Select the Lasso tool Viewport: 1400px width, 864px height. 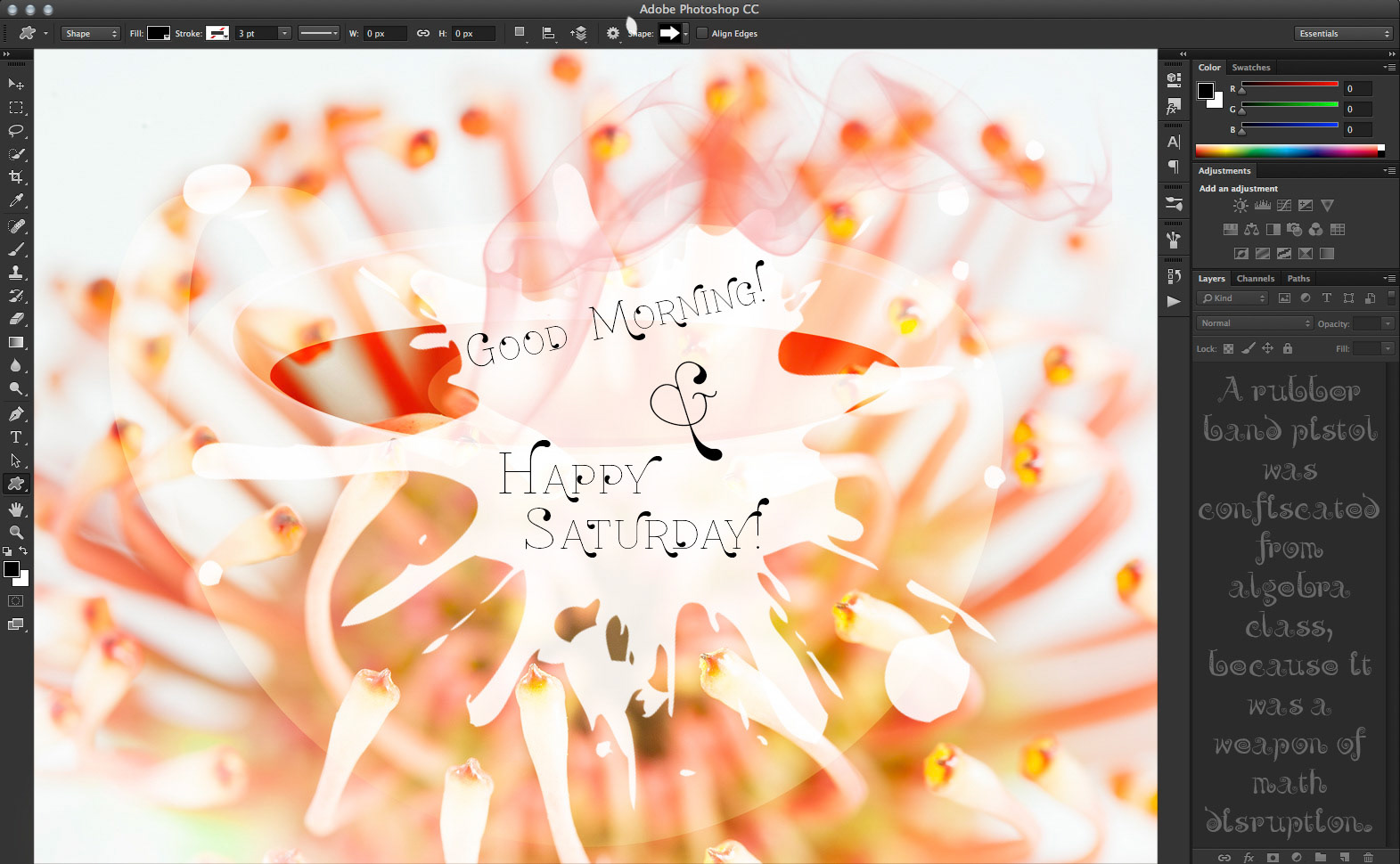16,131
